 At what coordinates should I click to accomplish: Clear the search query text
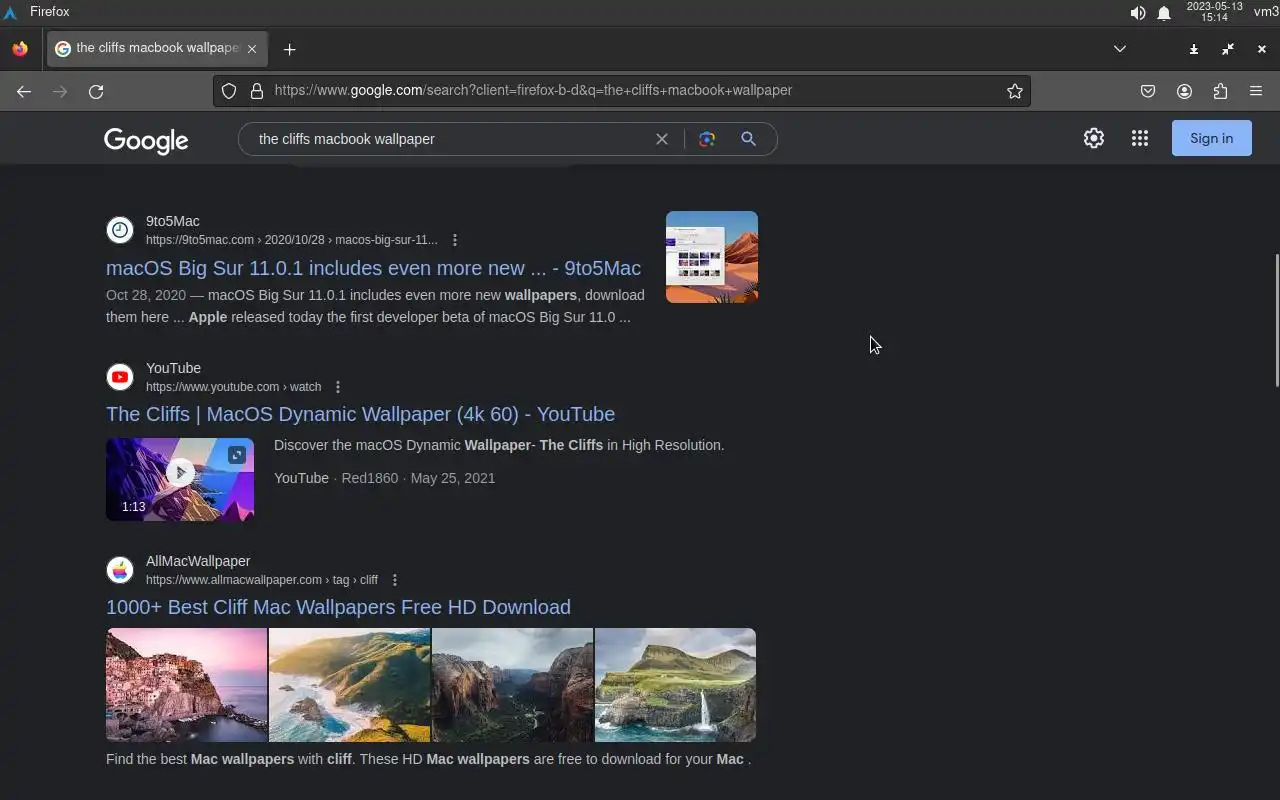pos(661,139)
